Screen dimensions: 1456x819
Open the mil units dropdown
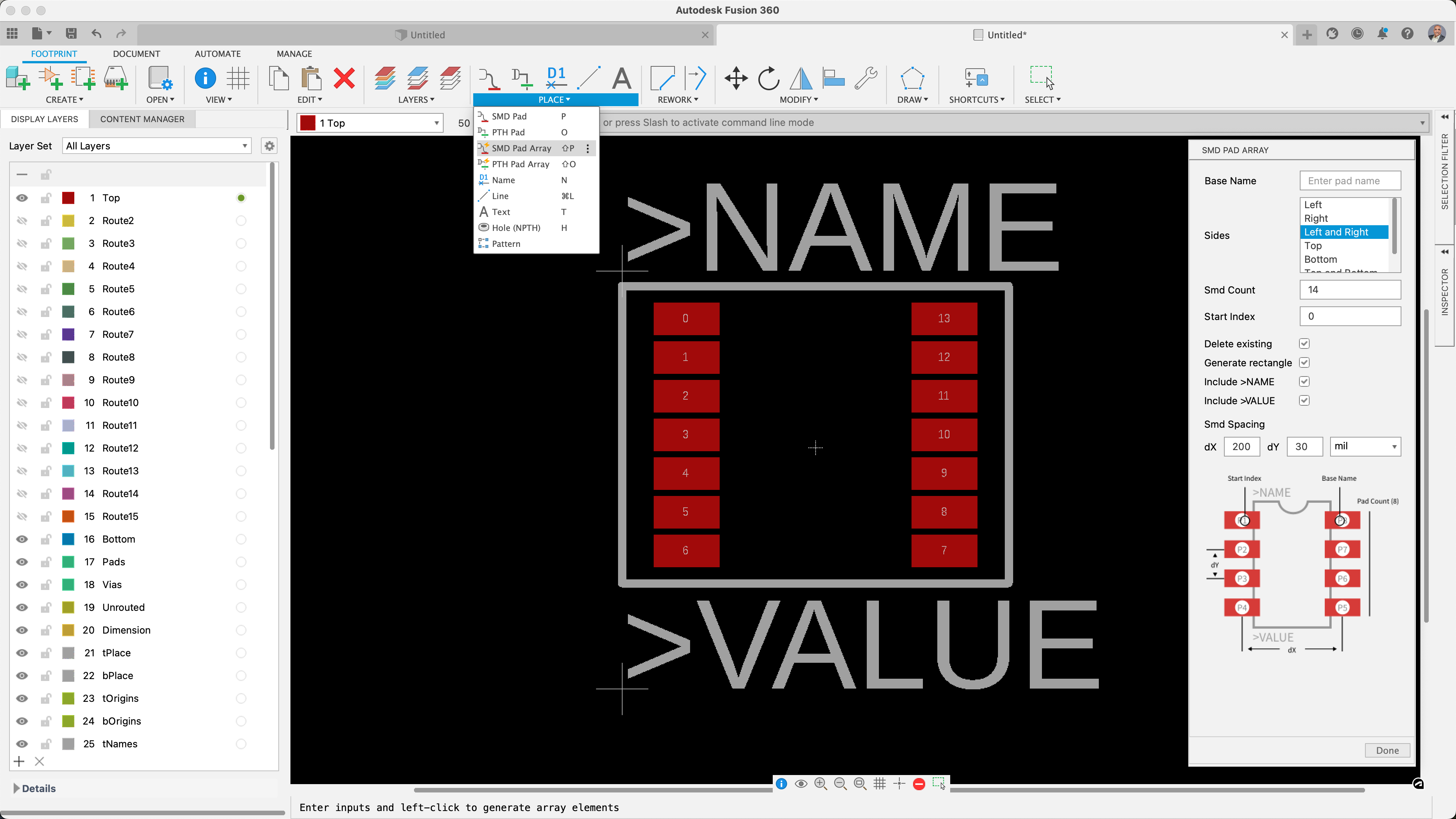click(1365, 446)
